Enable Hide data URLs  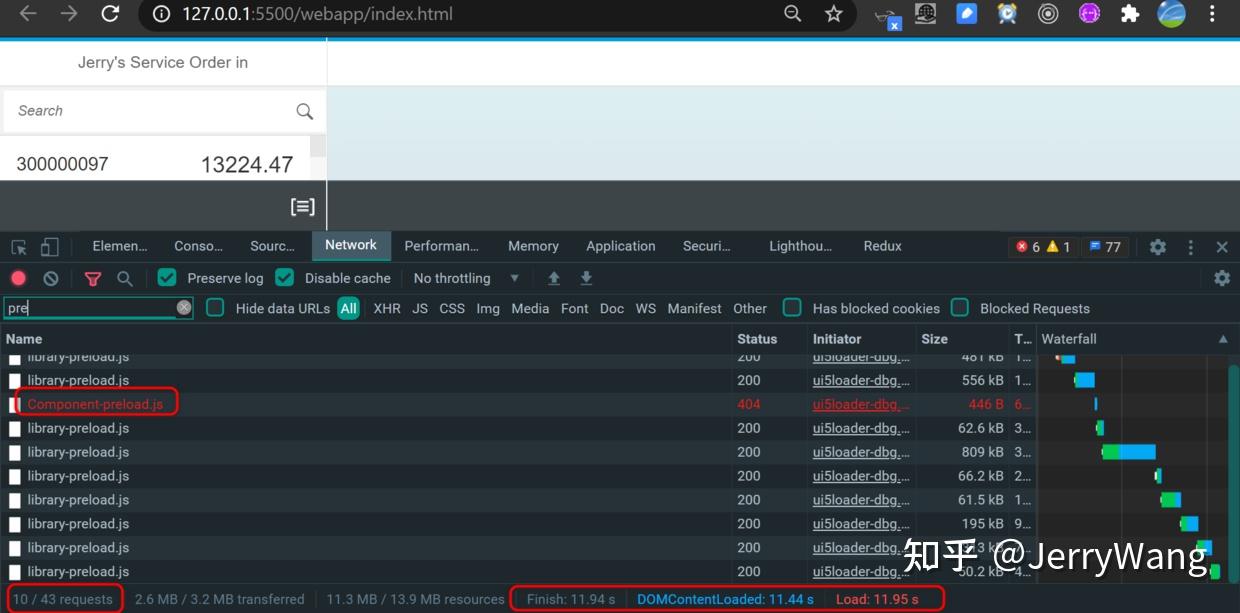(215, 308)
